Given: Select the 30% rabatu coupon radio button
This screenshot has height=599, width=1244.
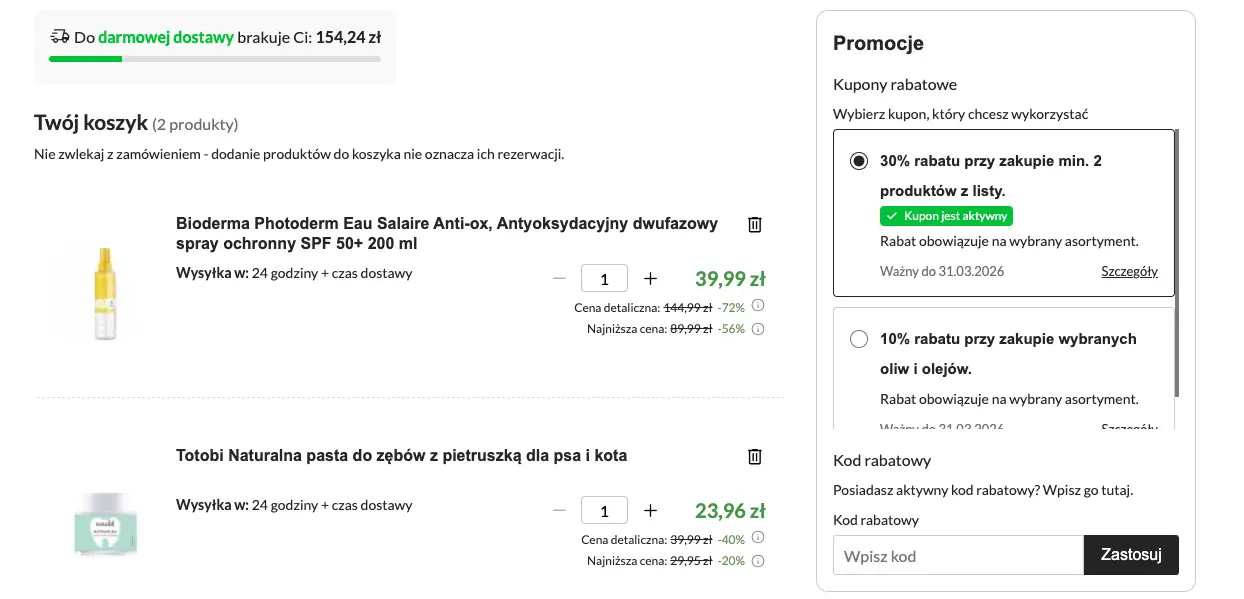Looking at the screenshot, I should (859, 162).
